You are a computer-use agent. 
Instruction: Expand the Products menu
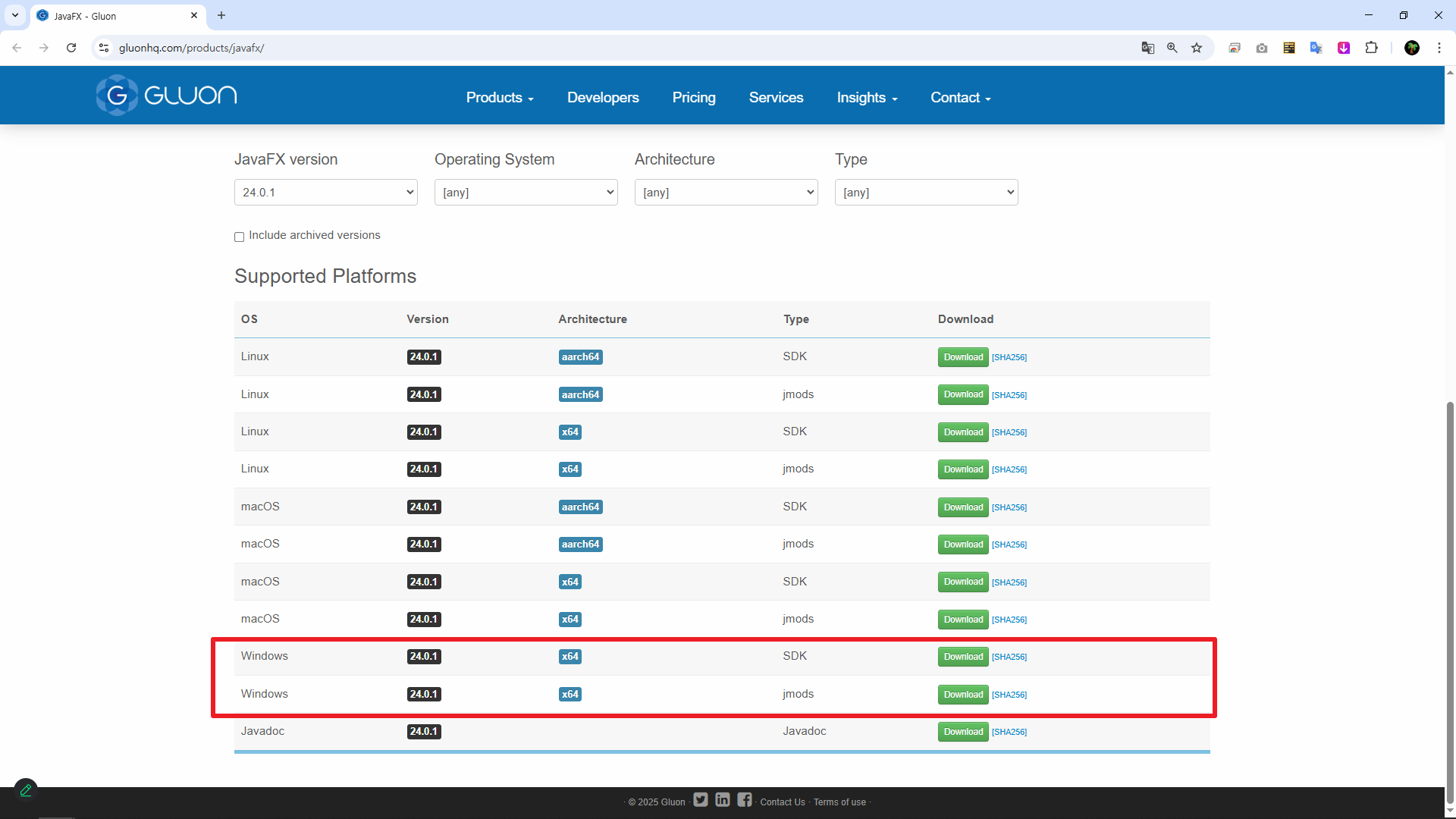pyautogui.click(x=500, y=98)
